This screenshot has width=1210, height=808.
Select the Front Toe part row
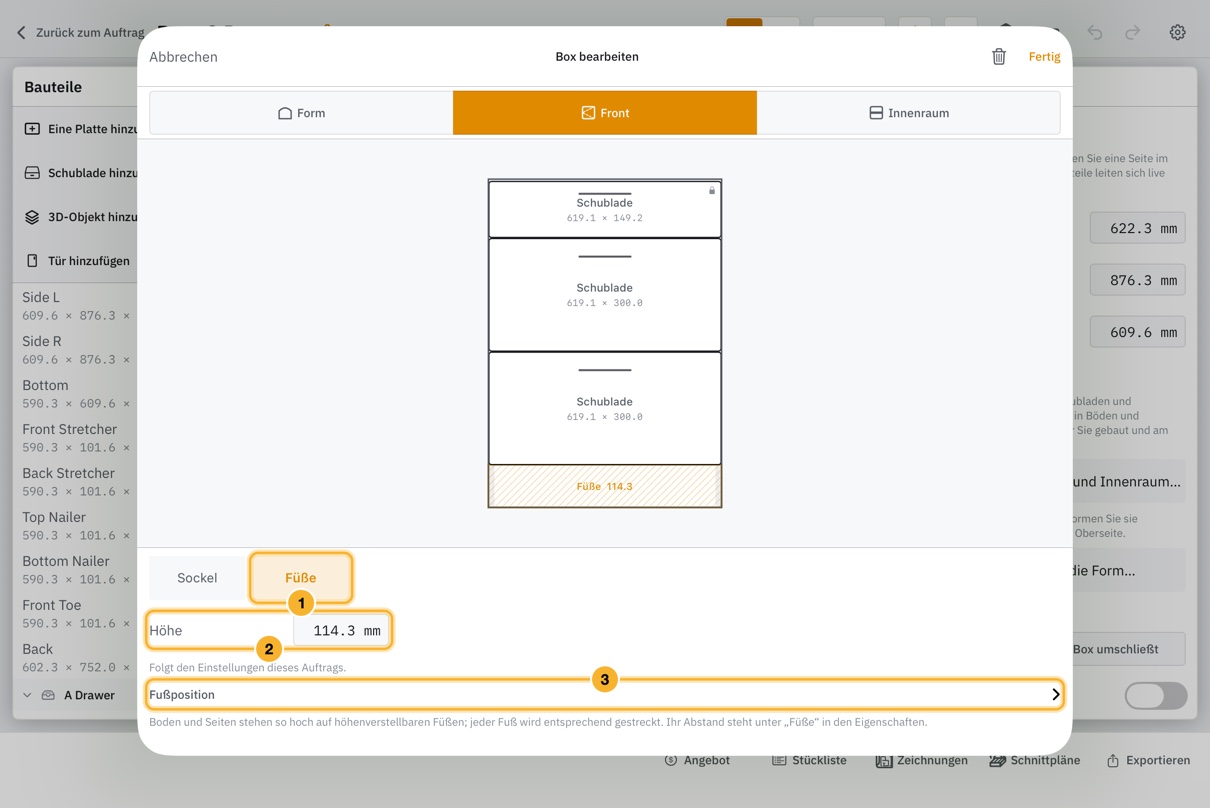coord(76,613)
